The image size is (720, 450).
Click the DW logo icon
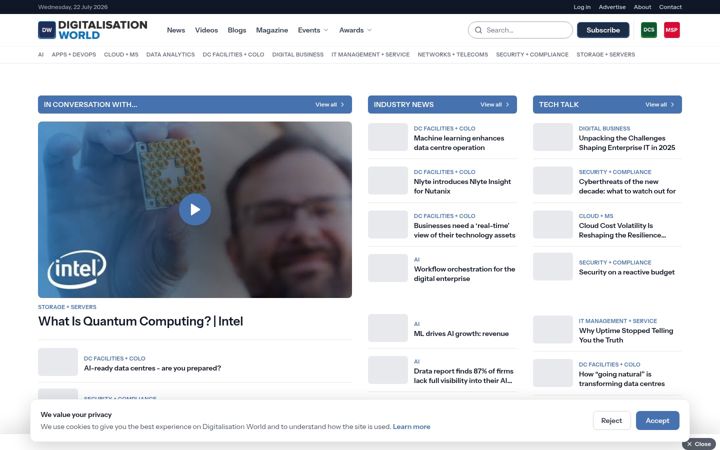47,30
